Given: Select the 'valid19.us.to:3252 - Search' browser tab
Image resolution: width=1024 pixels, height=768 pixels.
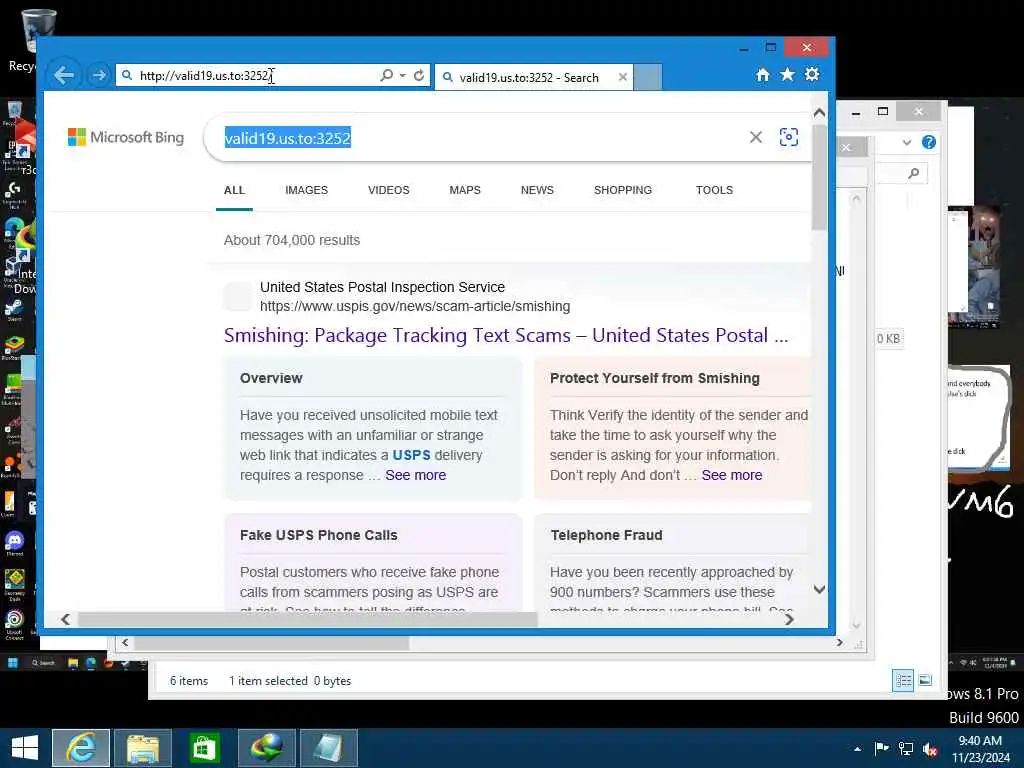Looking at the screenshot, I should coord(534,77).
